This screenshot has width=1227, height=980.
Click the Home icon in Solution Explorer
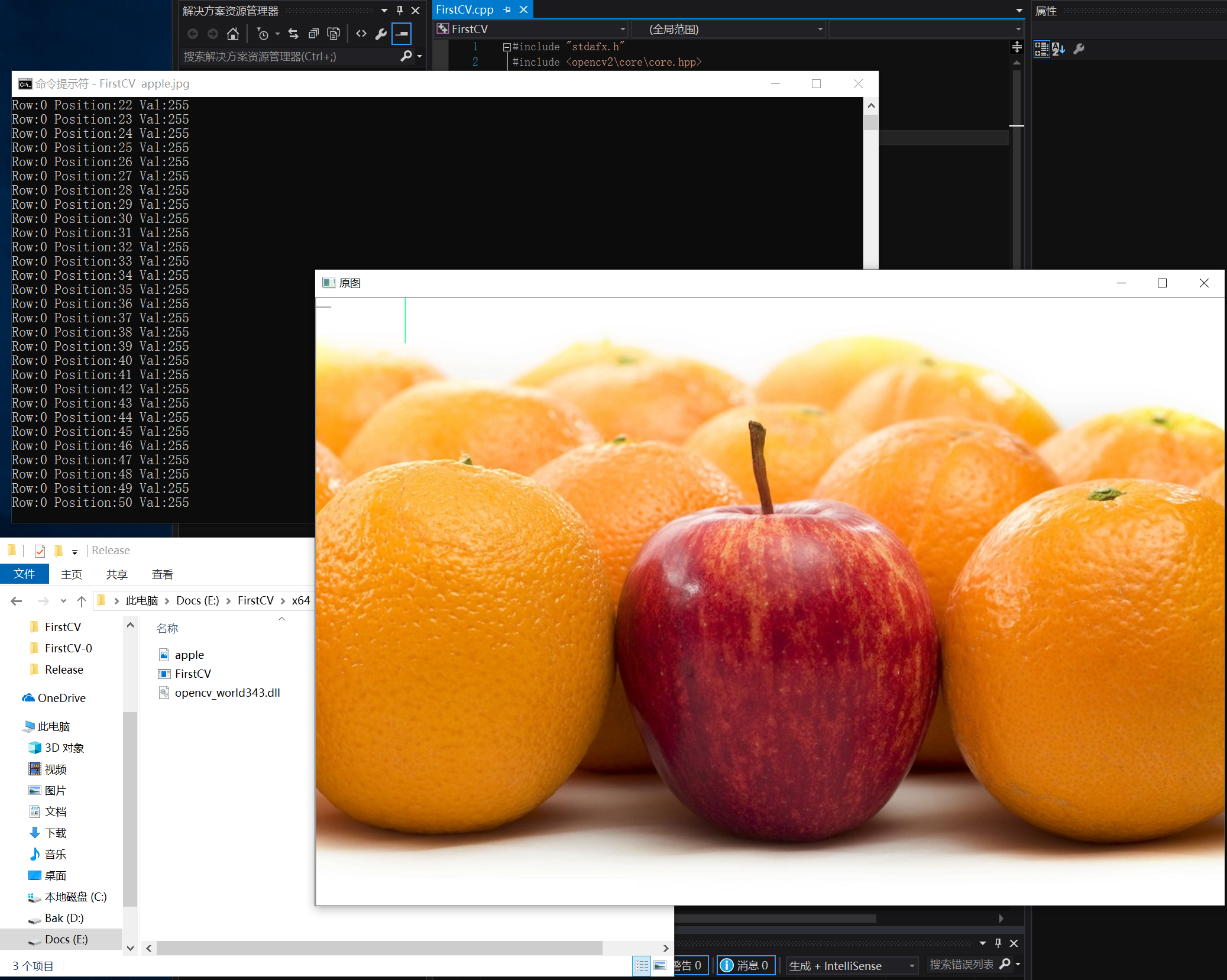tap(233, 34)
